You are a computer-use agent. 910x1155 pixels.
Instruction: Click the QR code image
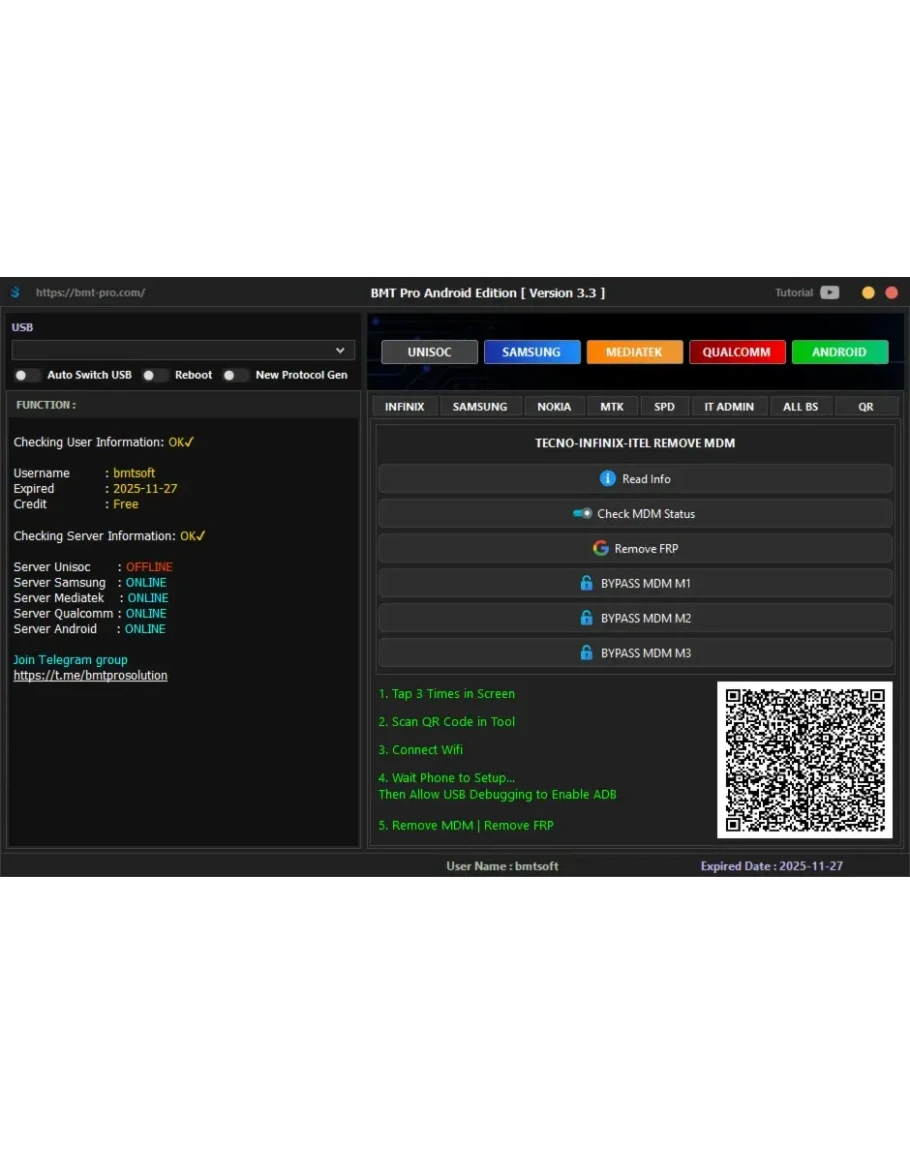tap(804, 760)
